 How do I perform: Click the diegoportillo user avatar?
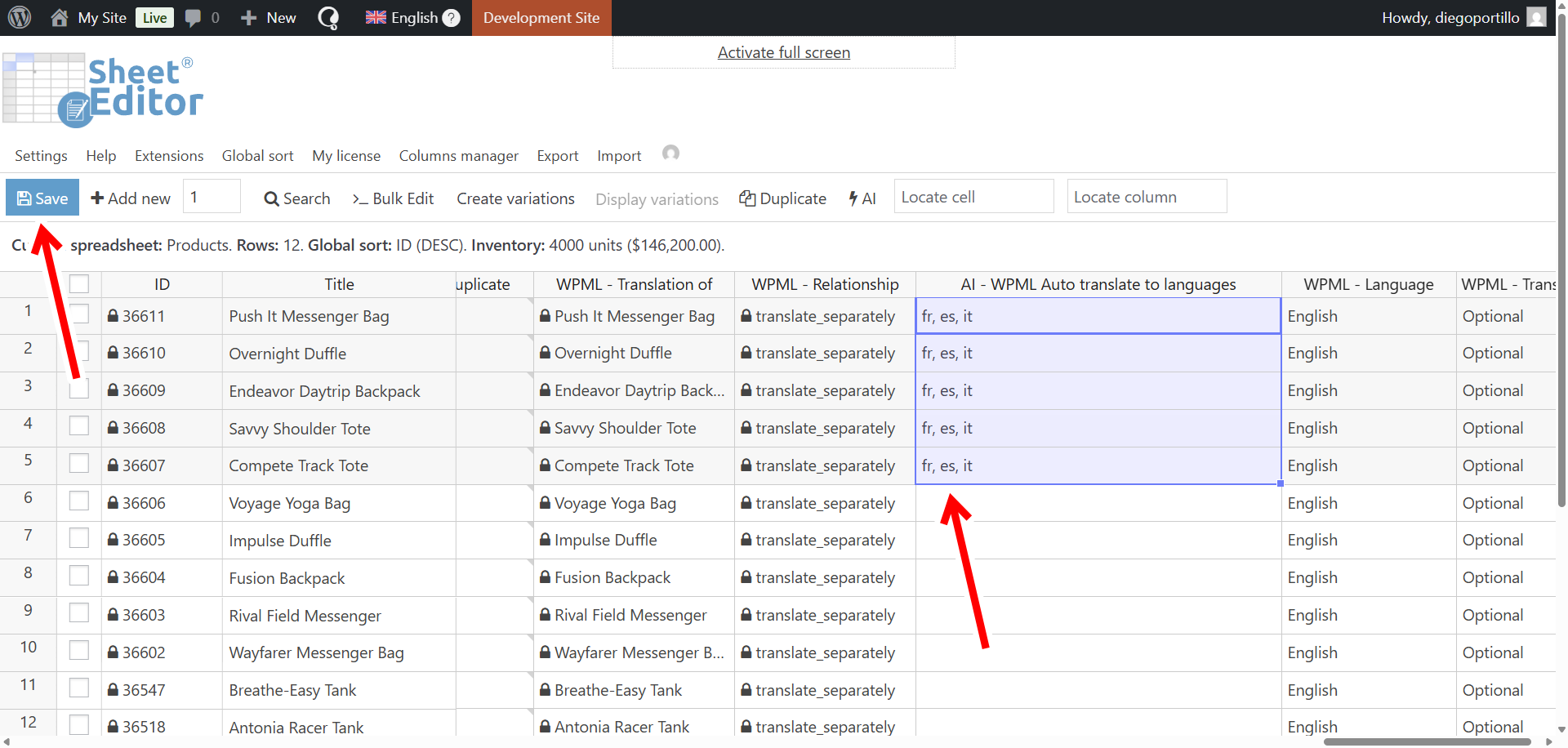click(x=1536, y=17)
